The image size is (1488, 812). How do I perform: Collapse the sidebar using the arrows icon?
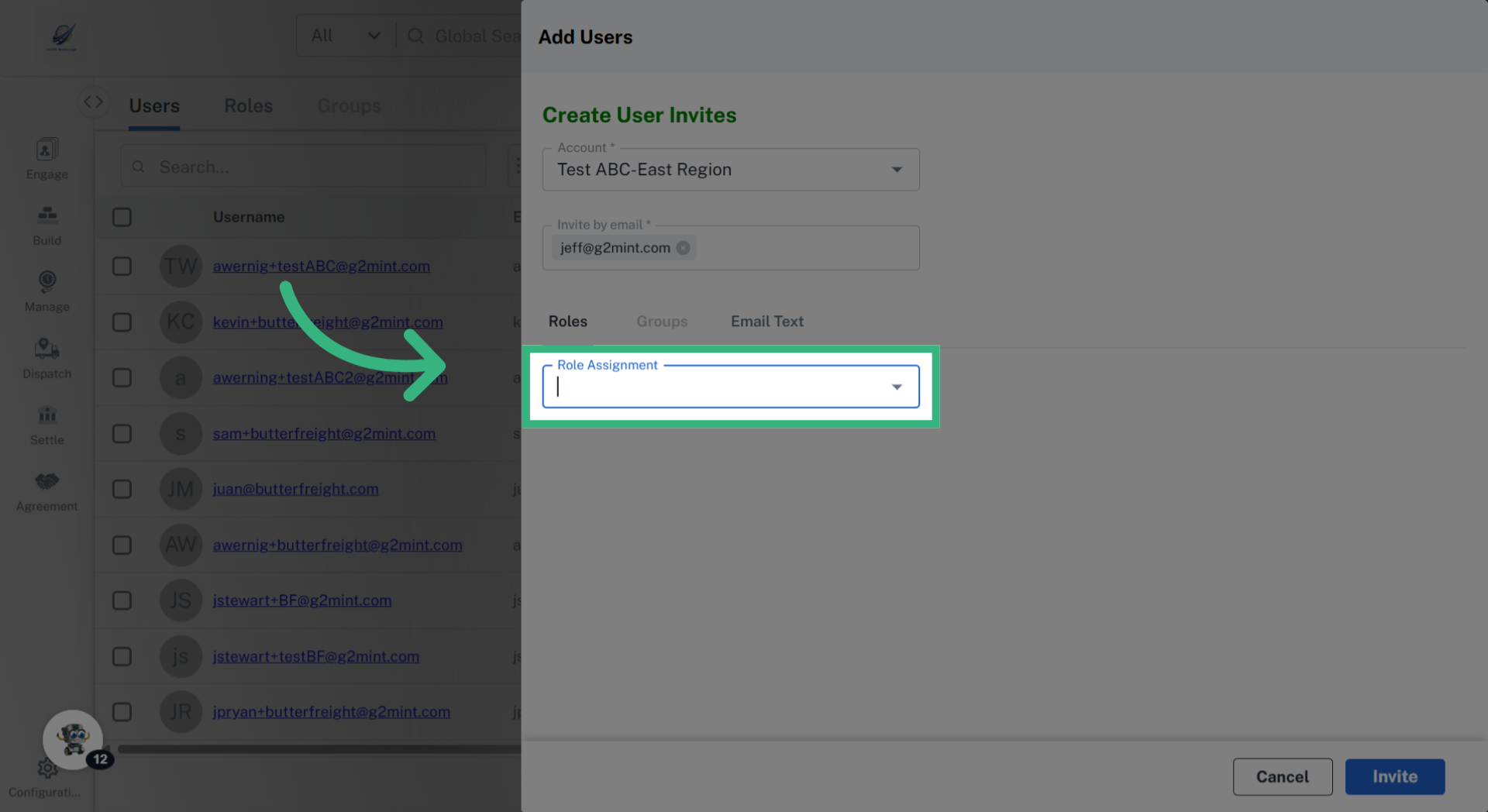pos(94,101)
